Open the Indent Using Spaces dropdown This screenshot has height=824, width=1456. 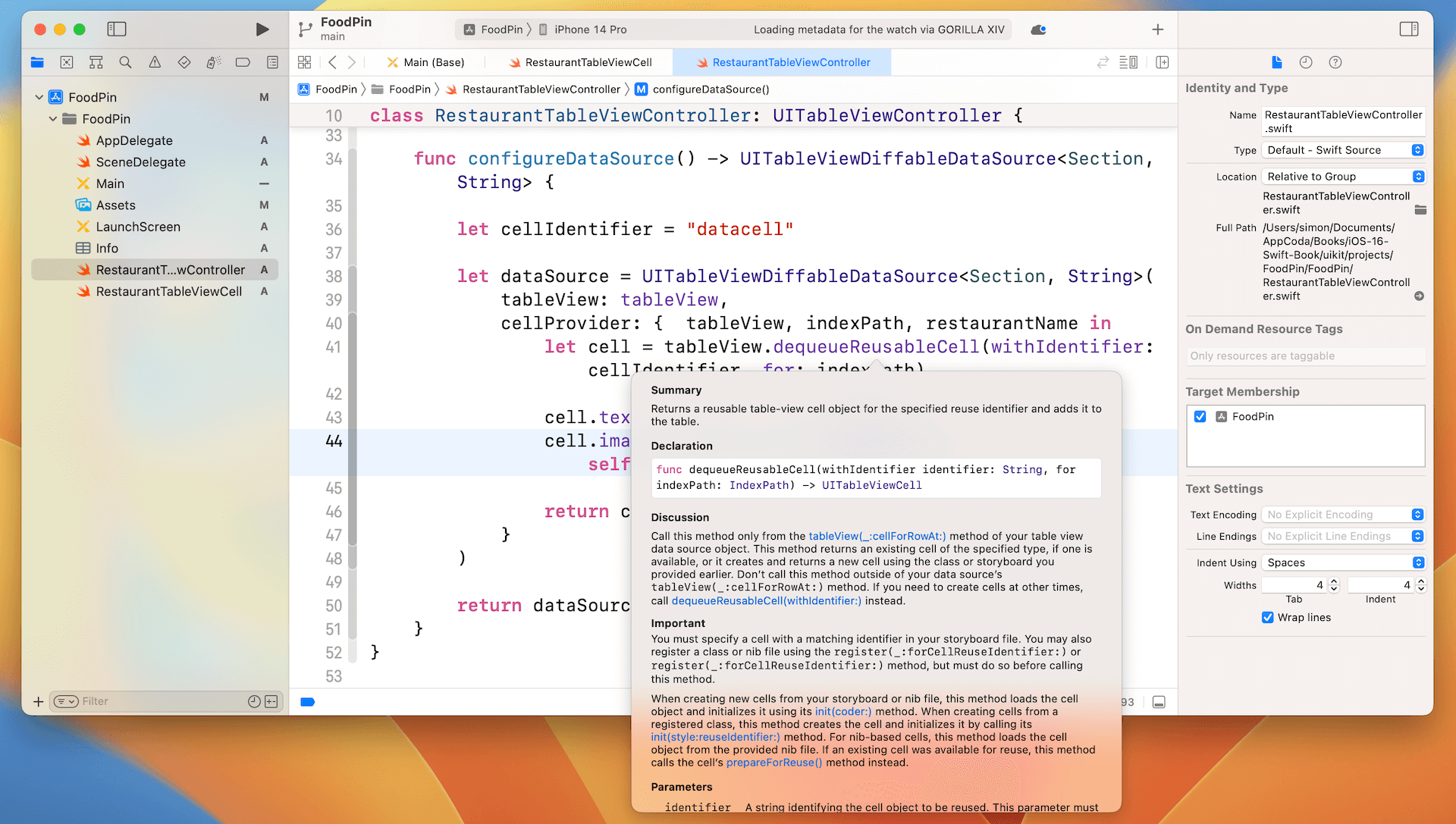click(1343, 562)
